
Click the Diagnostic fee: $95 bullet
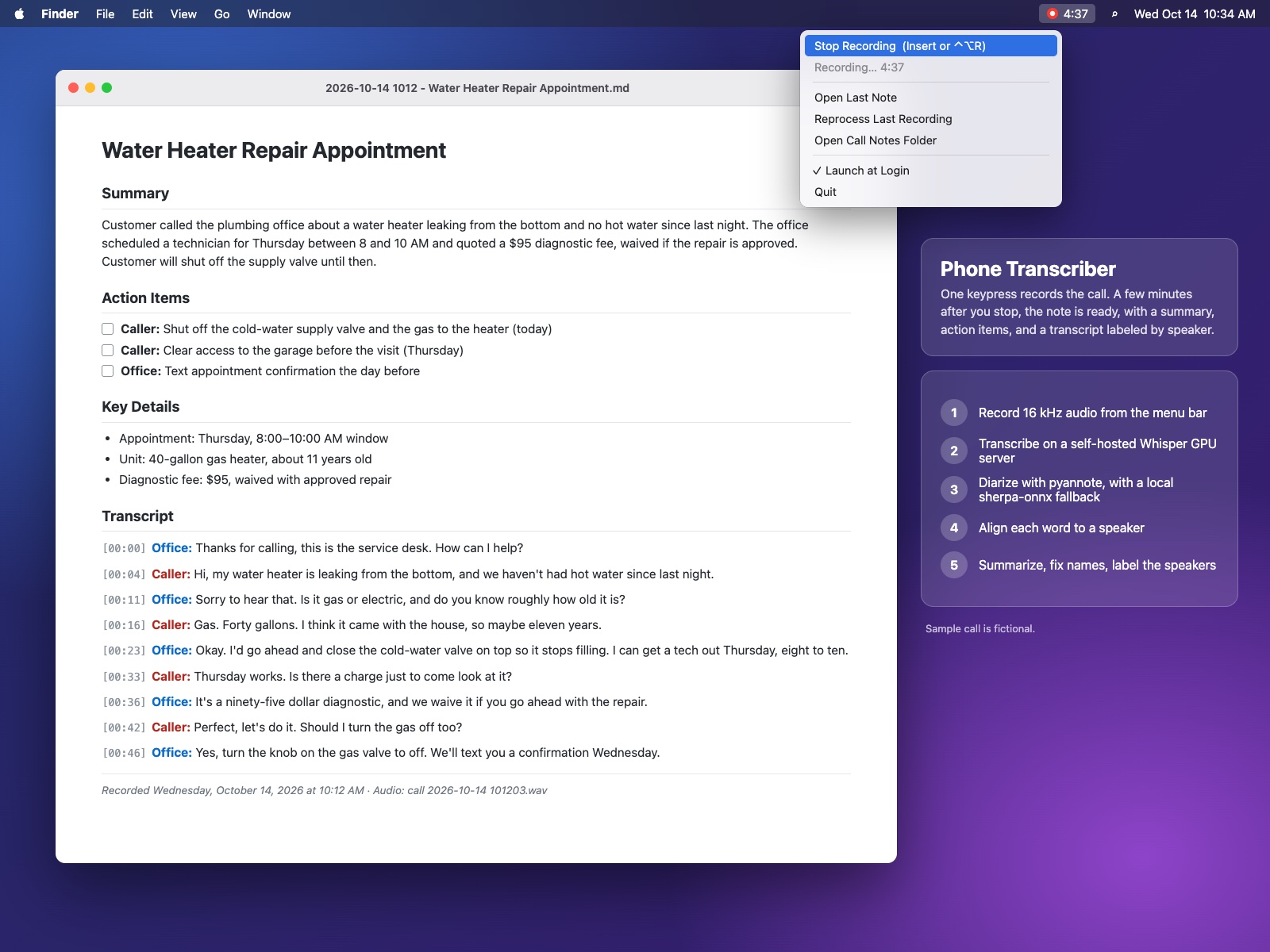(255, 480)
